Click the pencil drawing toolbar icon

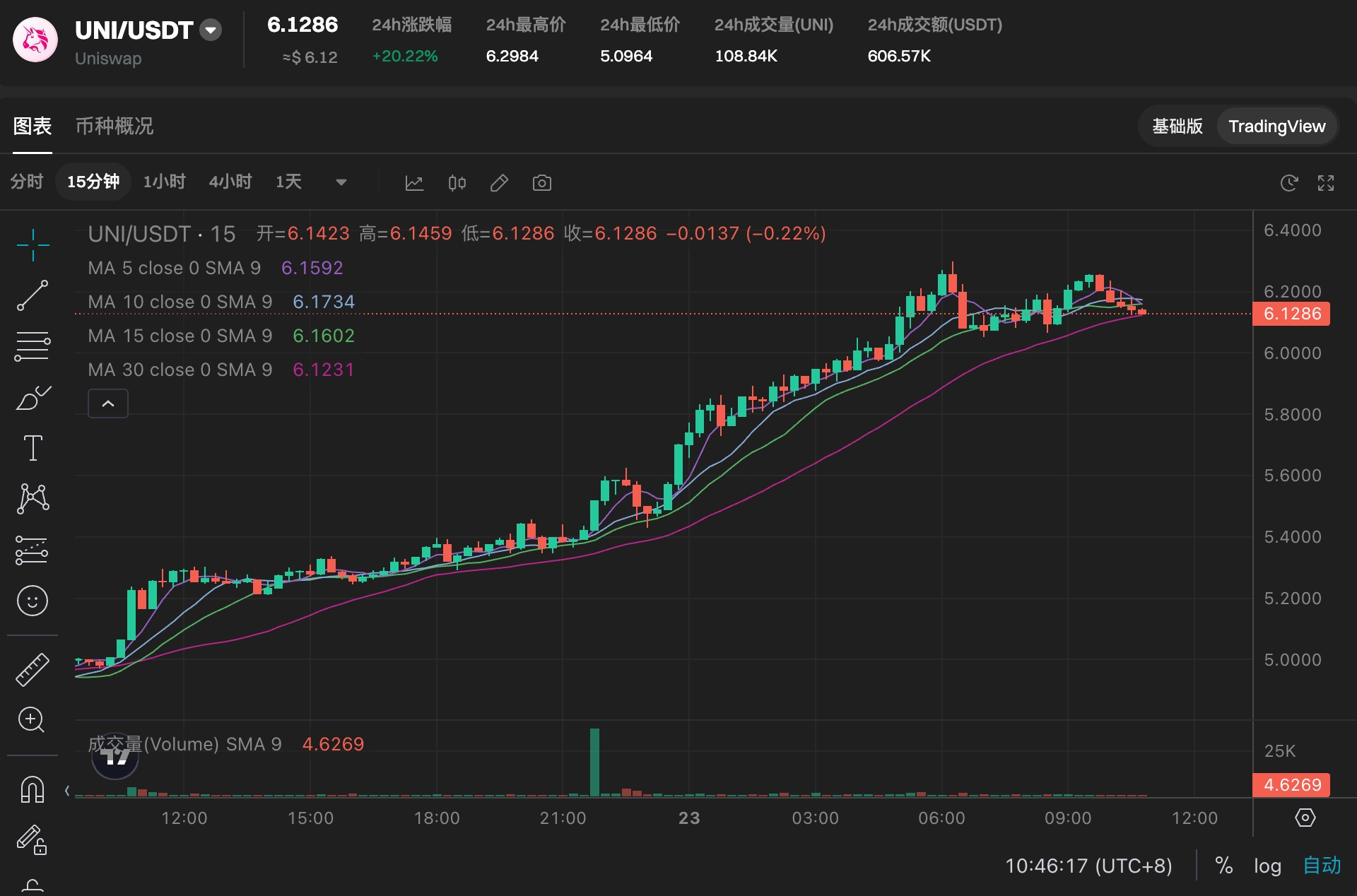[500, 183]
